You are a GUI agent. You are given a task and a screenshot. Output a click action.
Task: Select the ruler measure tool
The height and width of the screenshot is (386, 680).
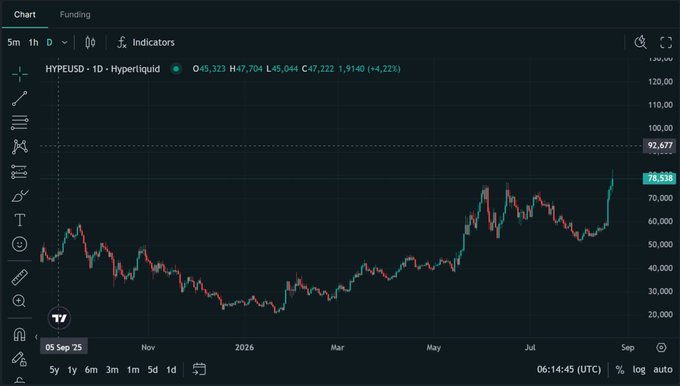click(20, 277)
